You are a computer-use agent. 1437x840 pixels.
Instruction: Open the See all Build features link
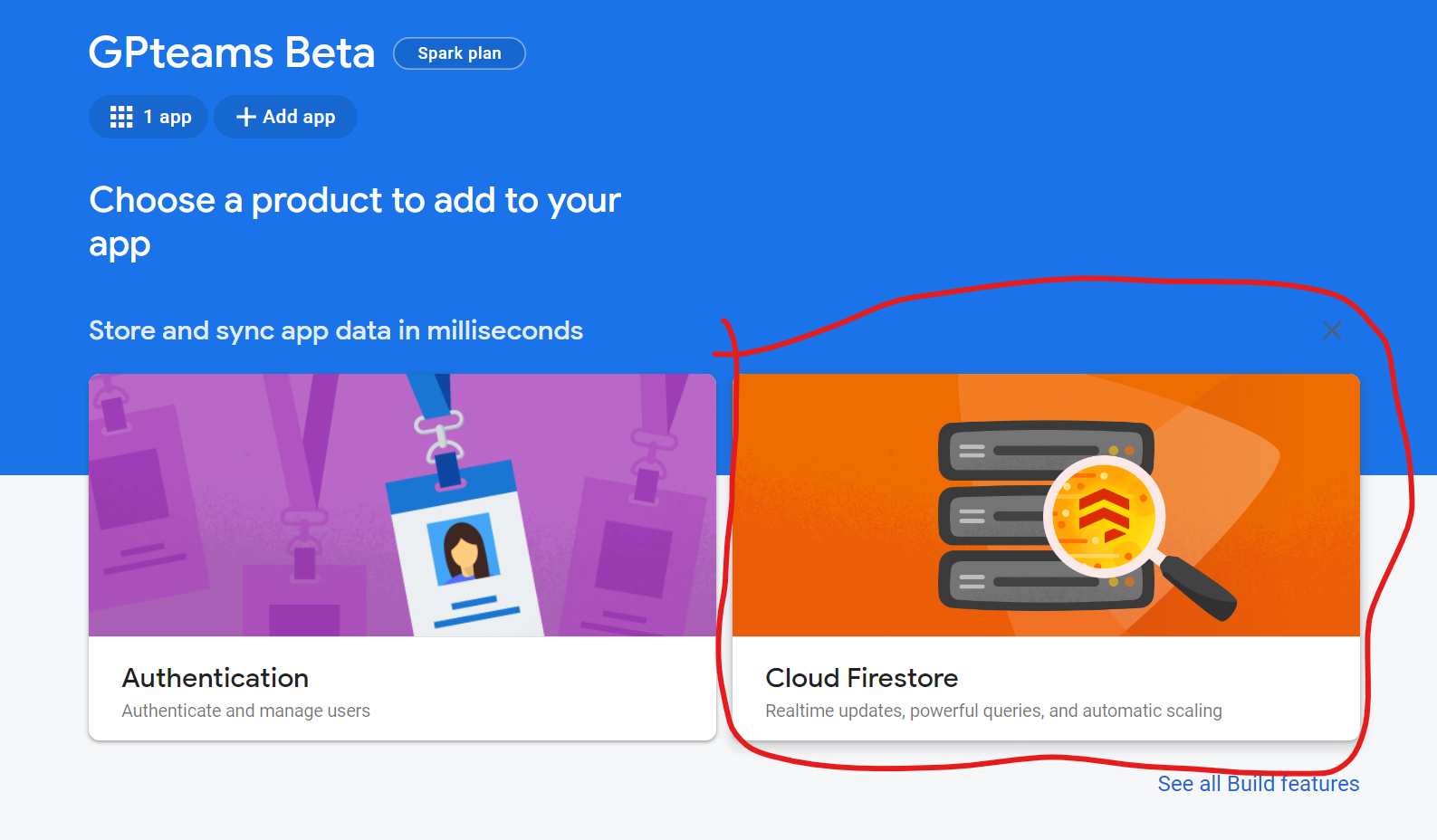pos(1259,784)
